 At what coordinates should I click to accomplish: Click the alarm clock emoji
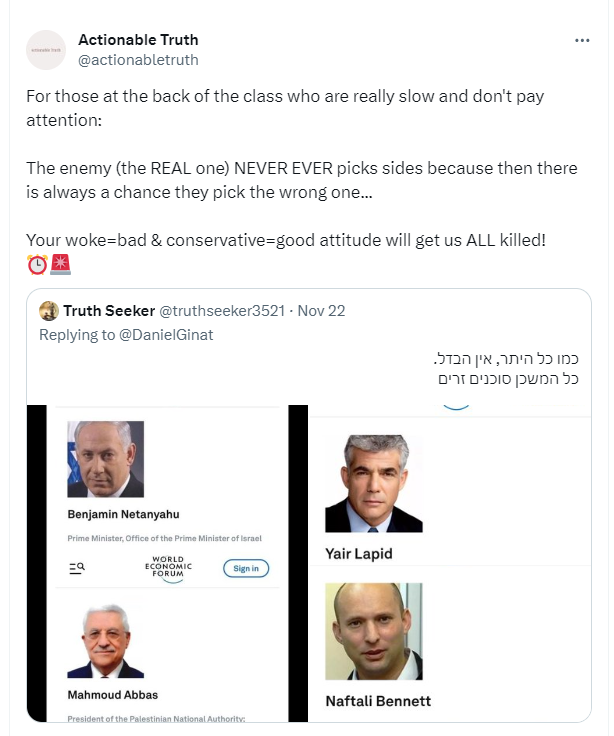coord(37,265)
